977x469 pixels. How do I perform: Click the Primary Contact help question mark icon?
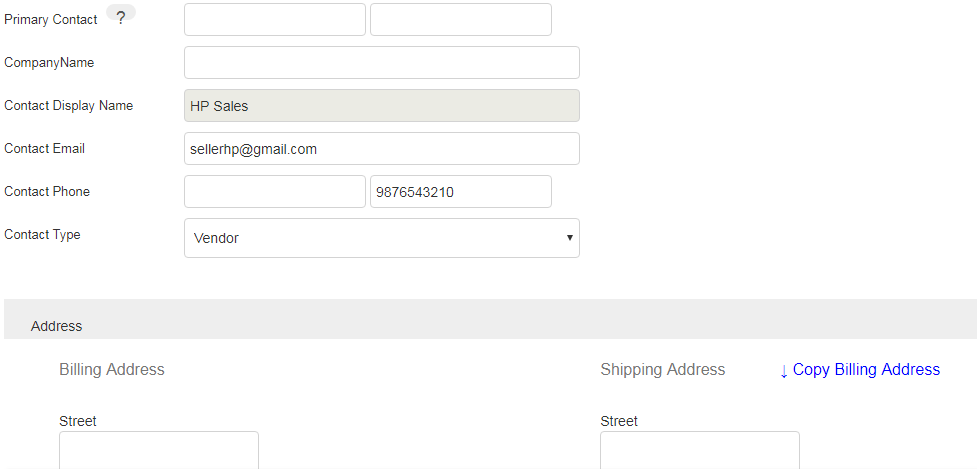tap(120, 18)
